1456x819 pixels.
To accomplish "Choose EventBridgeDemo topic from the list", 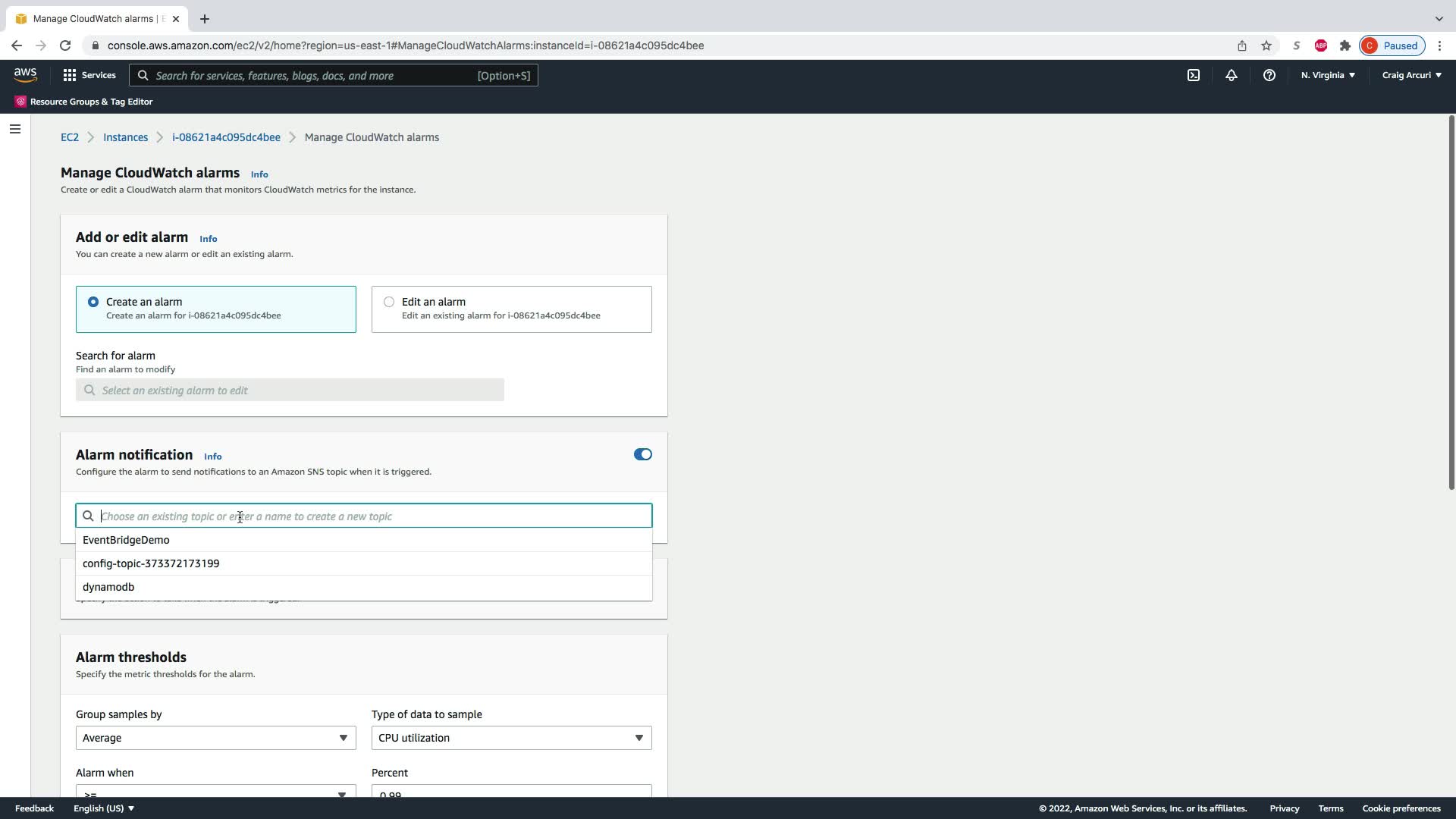I will [126, 540].
